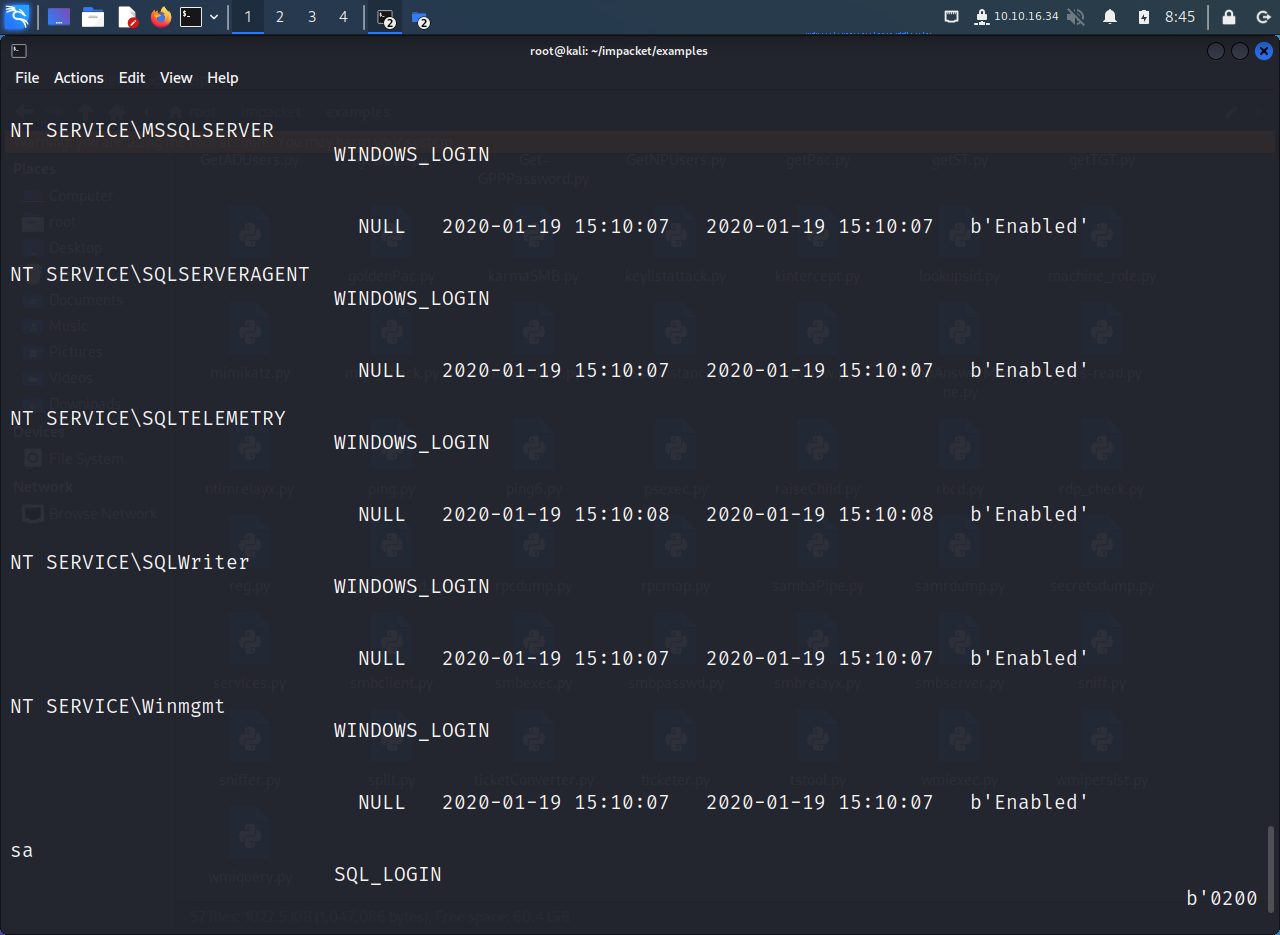
Task: Click b'Enabled' in the SQLTELEMETRY row
Action: pos(1029,515)
